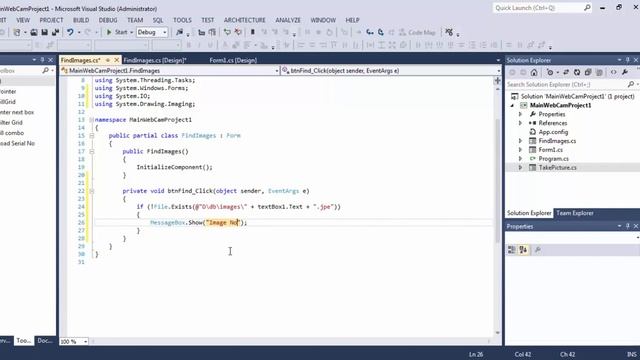Screen dimensions: 640x360
Task: Expand the TakePicture.cs node
Action: coord(520,168)
